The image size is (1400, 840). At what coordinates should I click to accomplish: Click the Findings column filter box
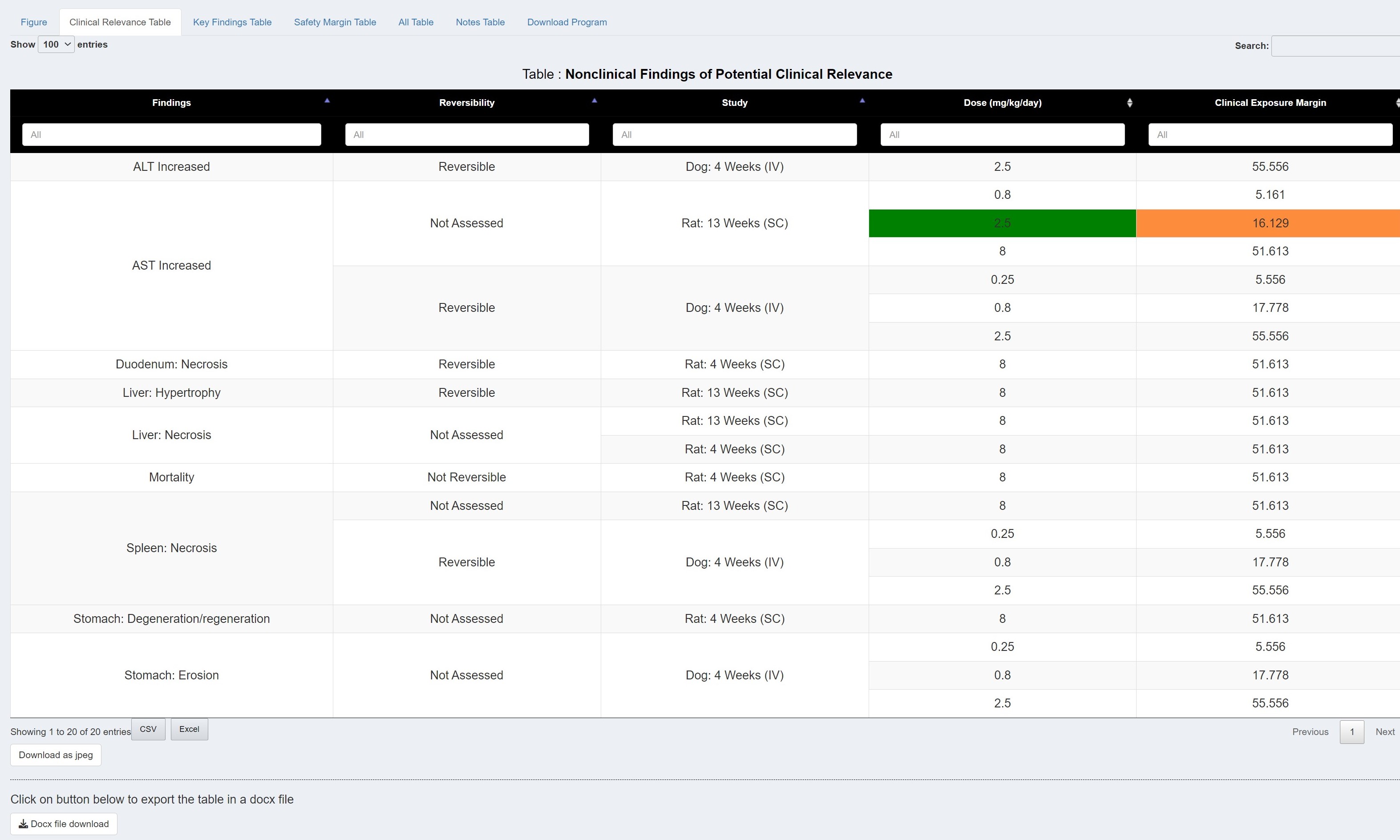tap(171, 135)
